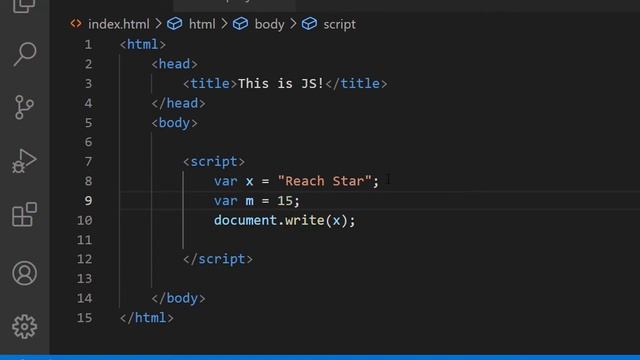Select html element in the breadcrumb
This screenshot has height=360, width=640.
[x=202, y=24]
